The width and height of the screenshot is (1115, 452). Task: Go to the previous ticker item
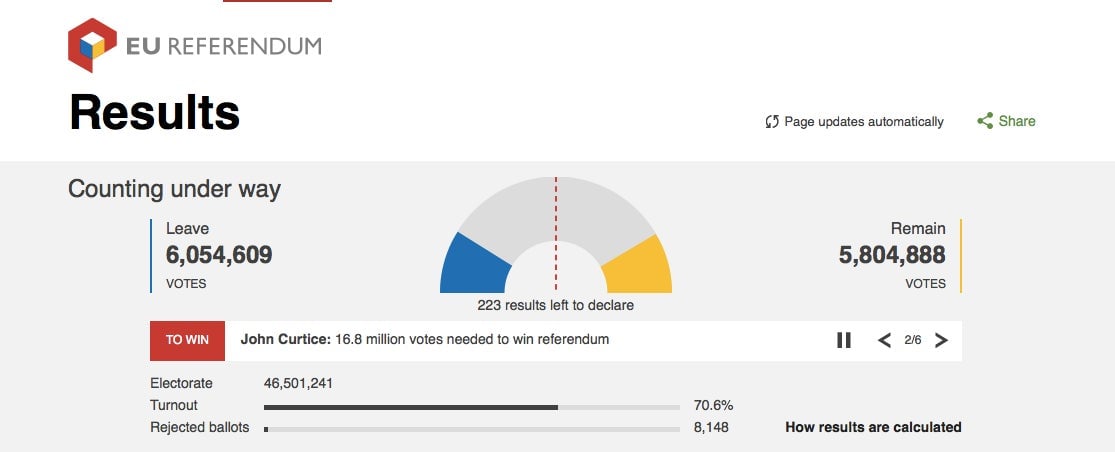pyautogui.click(x=885, y=340)
